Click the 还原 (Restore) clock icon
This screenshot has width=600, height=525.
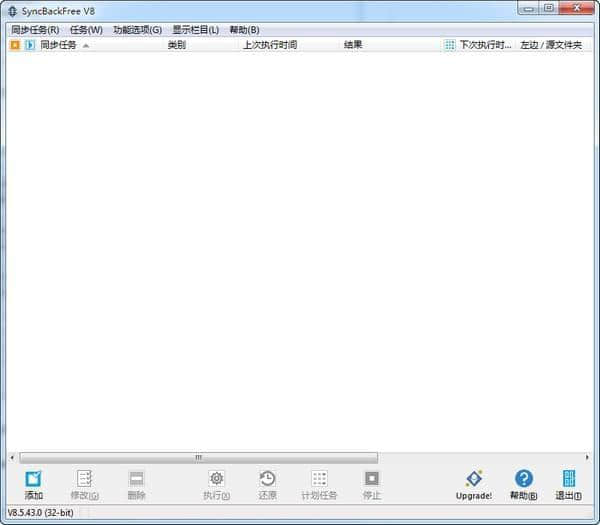tap(267, 478)
